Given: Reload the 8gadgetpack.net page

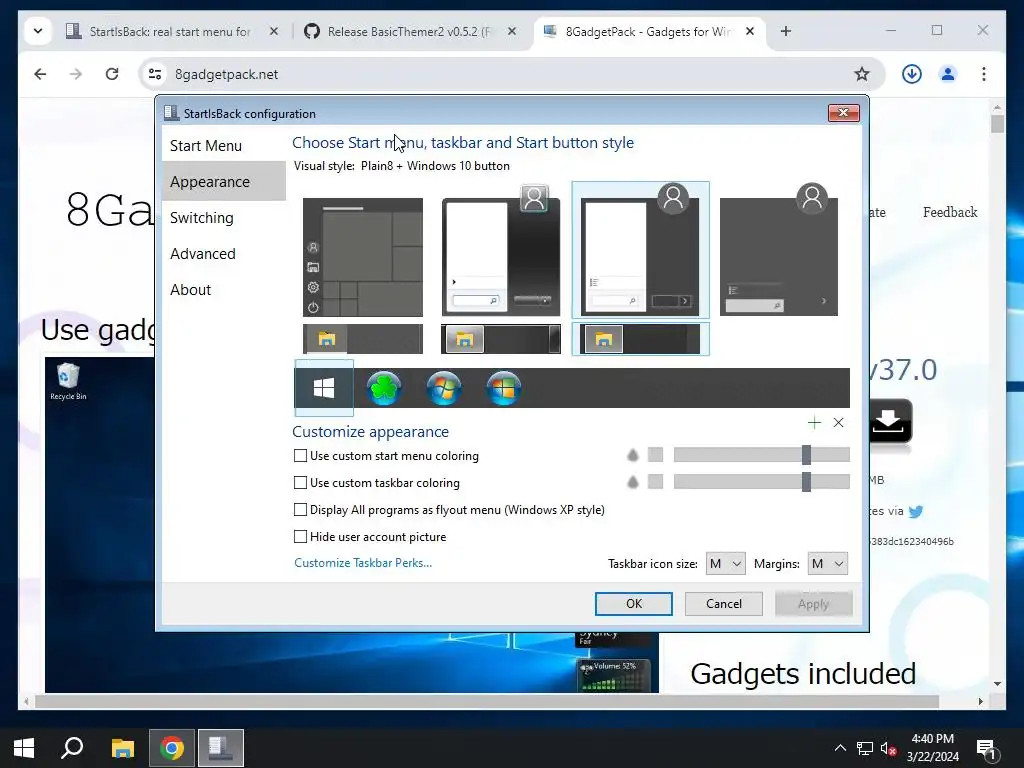Looking at the screenshot, I should click(x=112, y=74).
